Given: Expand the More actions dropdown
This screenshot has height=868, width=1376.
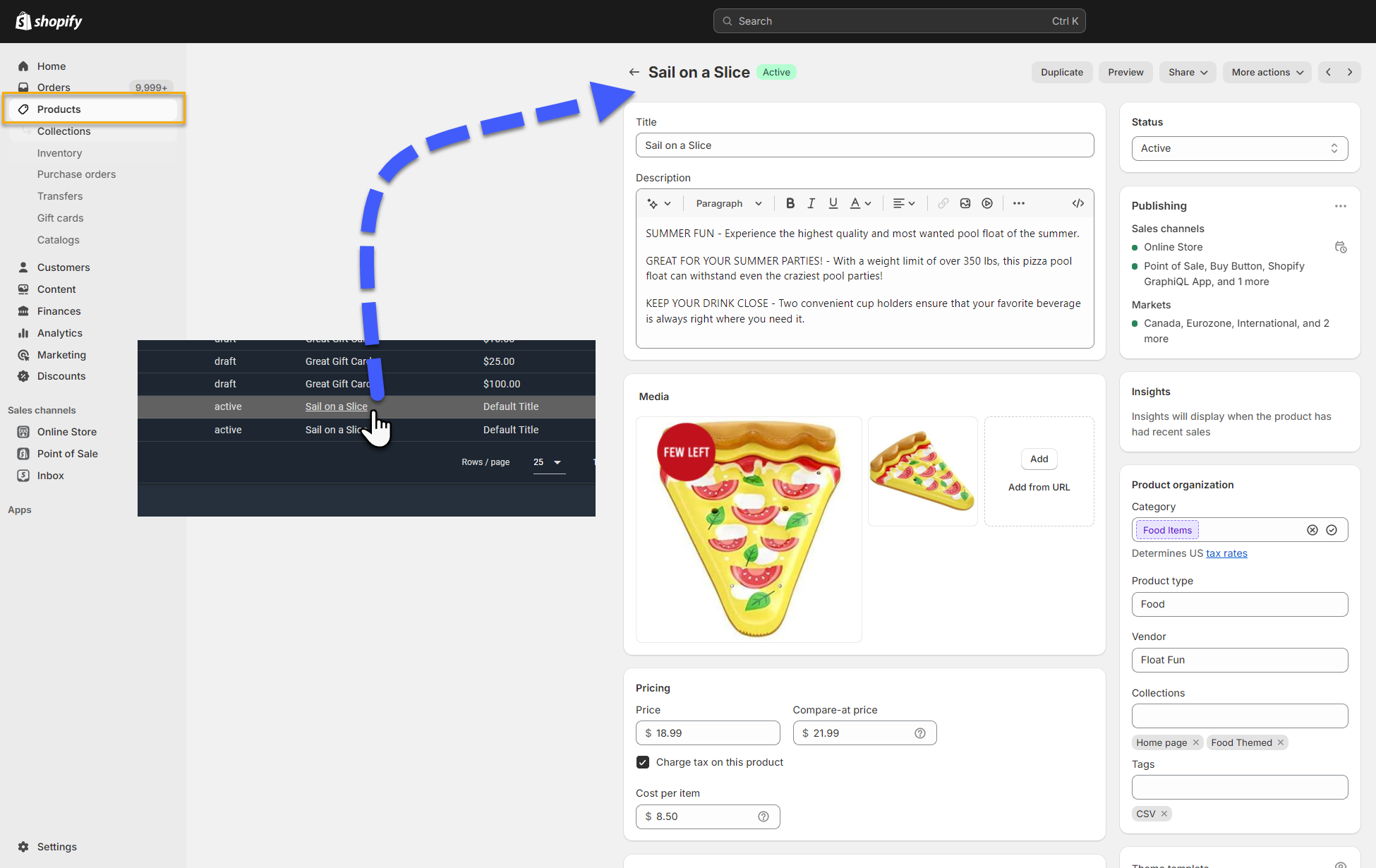Looking at the screenshot, I should tap(1267, 72).
